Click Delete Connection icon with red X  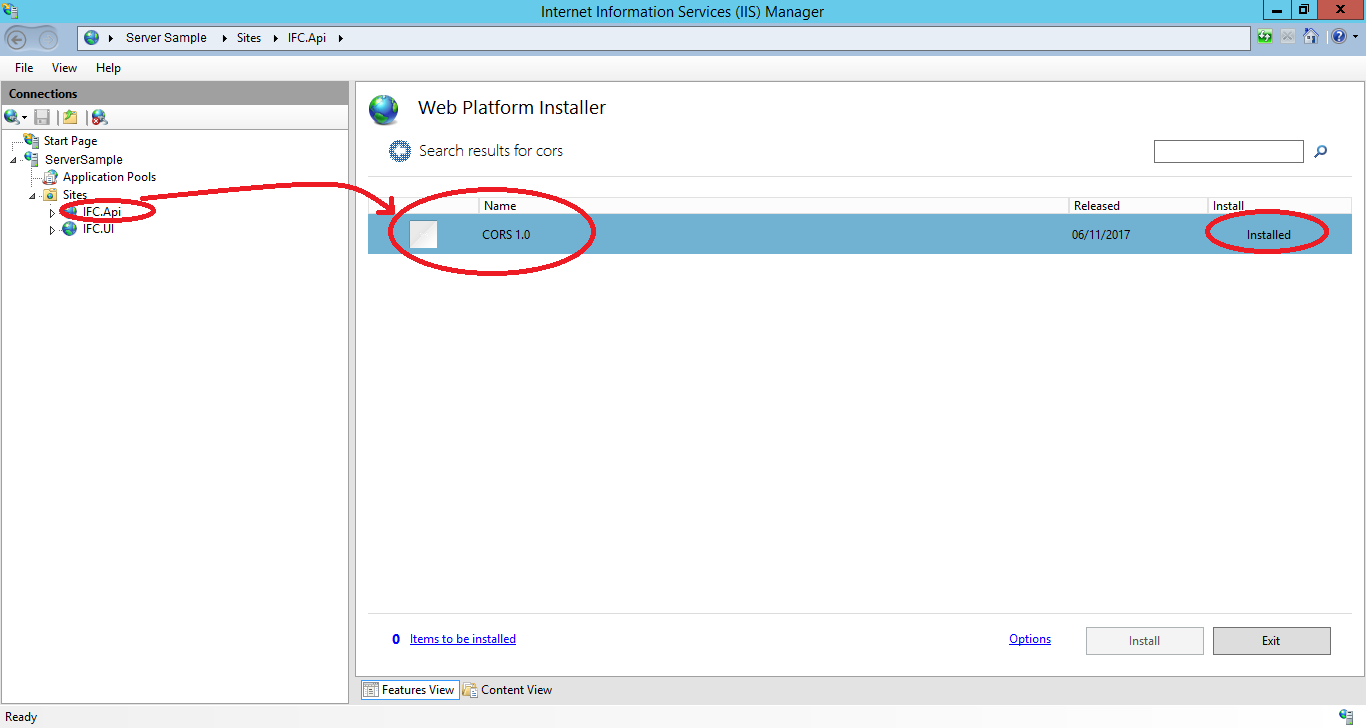click(x=99, y=117)
